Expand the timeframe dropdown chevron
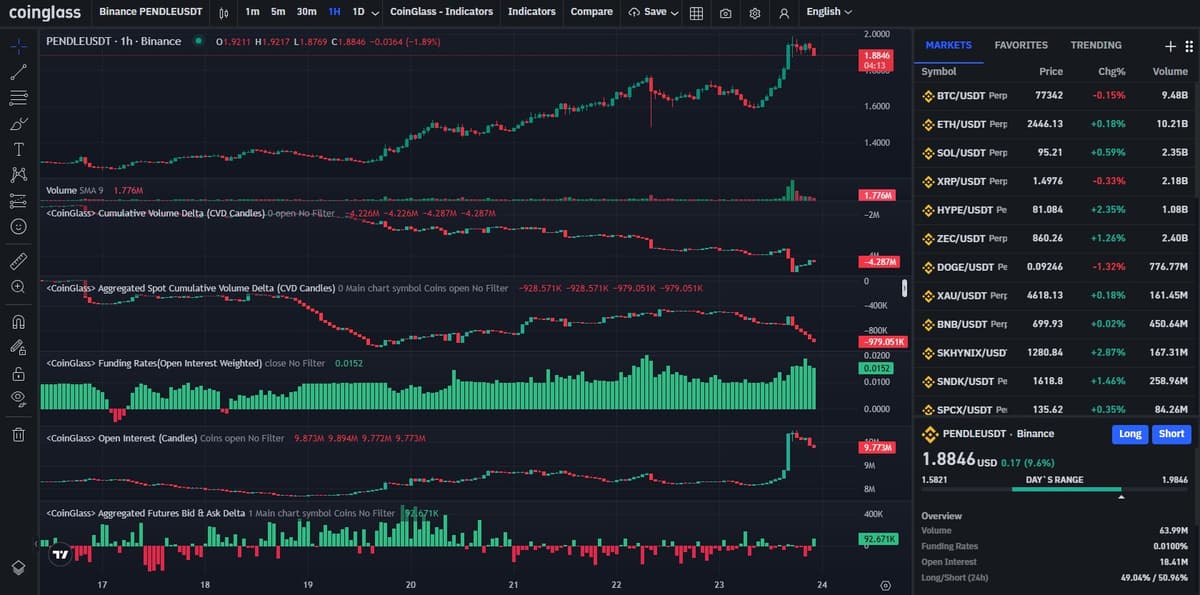Image resolution: width=1200 pixels, height=595 pixels. click(x=374, y=12)
